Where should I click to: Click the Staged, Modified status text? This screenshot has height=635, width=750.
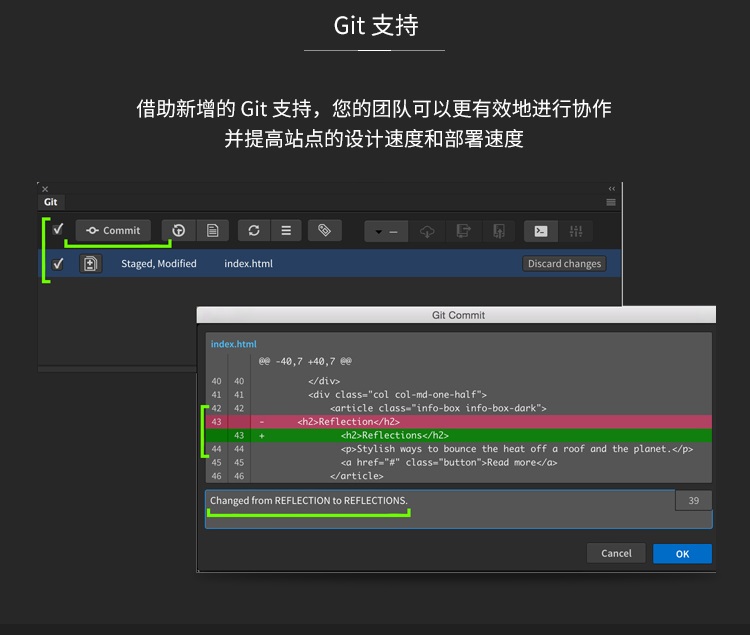(159, 263)
